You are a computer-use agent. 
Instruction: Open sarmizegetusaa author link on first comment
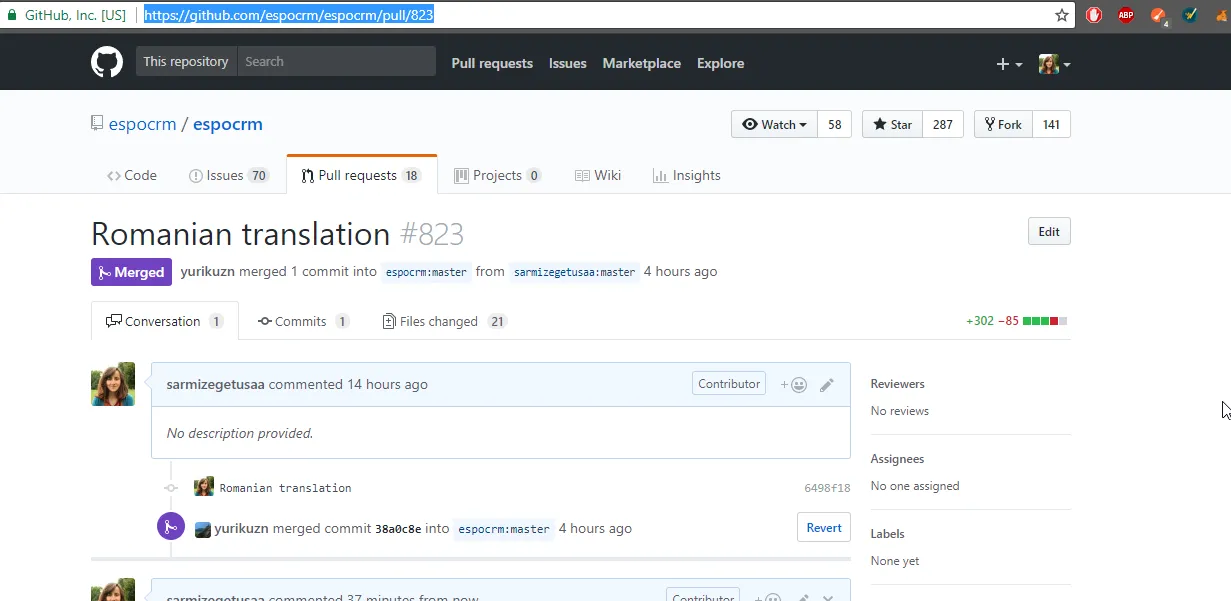215,384
